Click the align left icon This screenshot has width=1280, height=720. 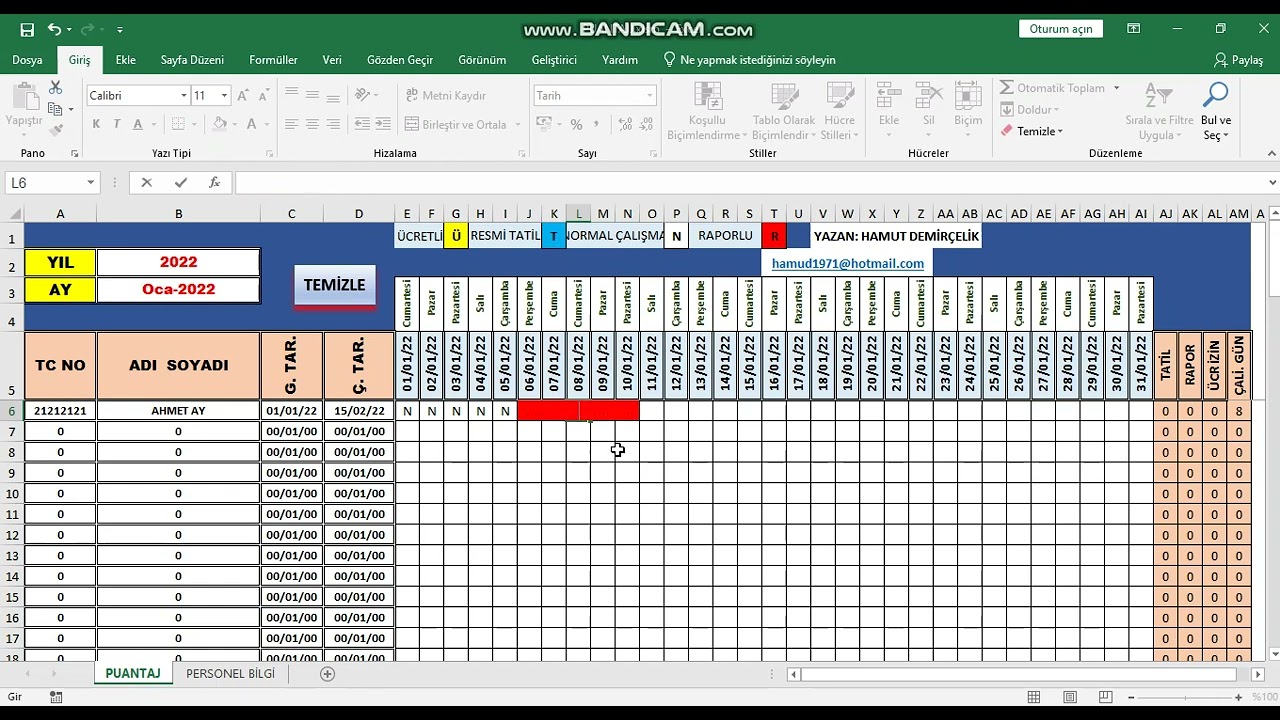pos(291,124)
